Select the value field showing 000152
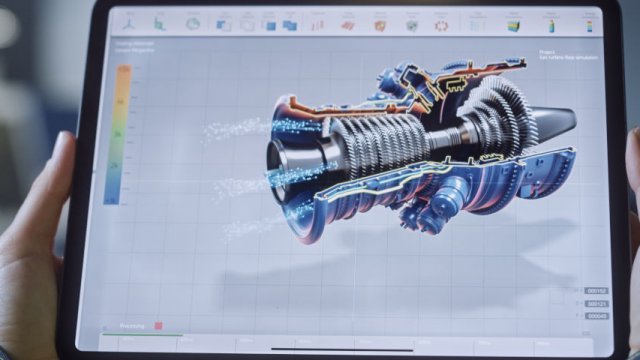This screenshot has height=360, width=640. (596, 291)
